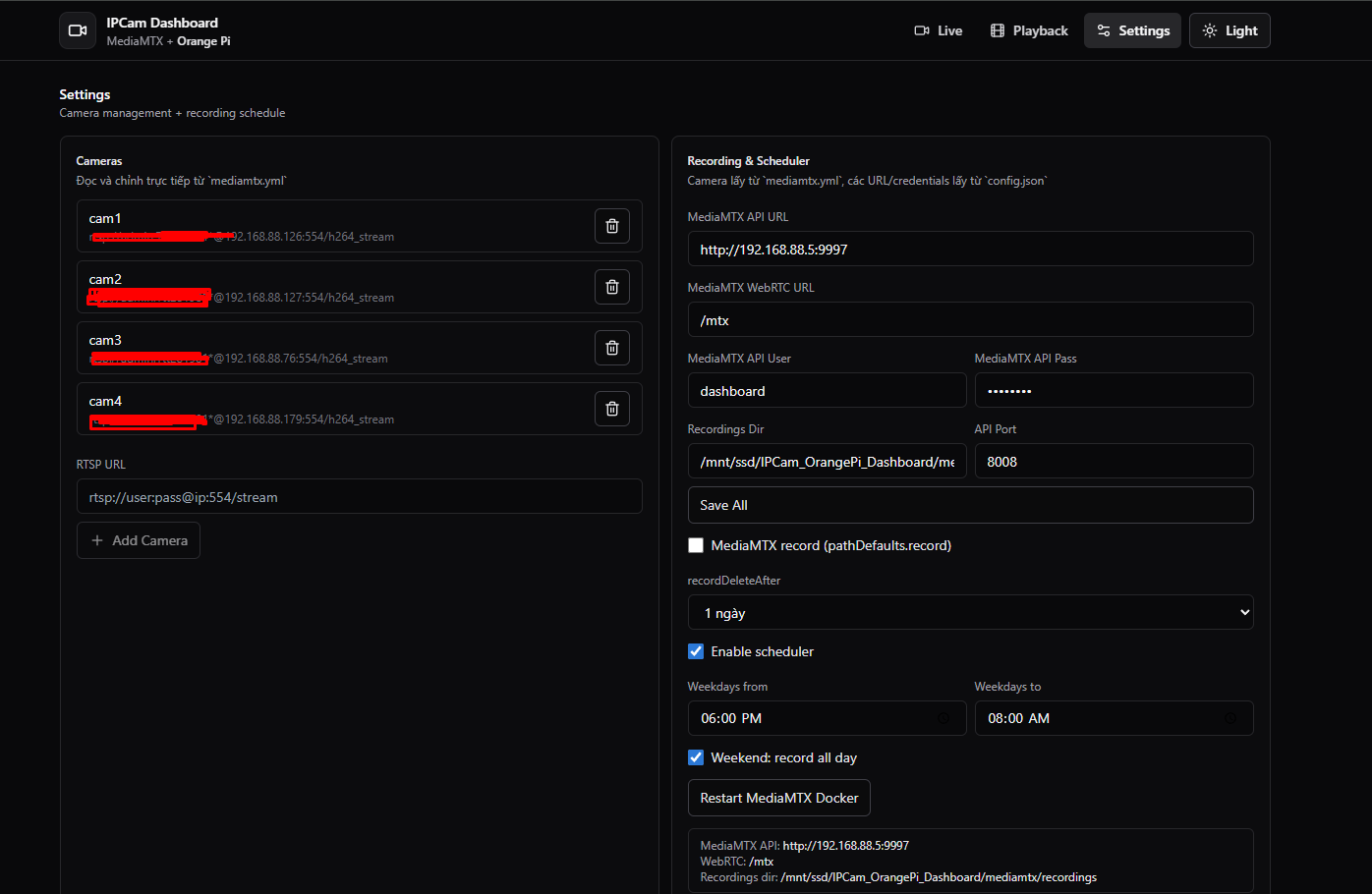This screenshot has height=894, width=1372.
Task: Delete cam2 with its trash icon
Action: [612, 287]
